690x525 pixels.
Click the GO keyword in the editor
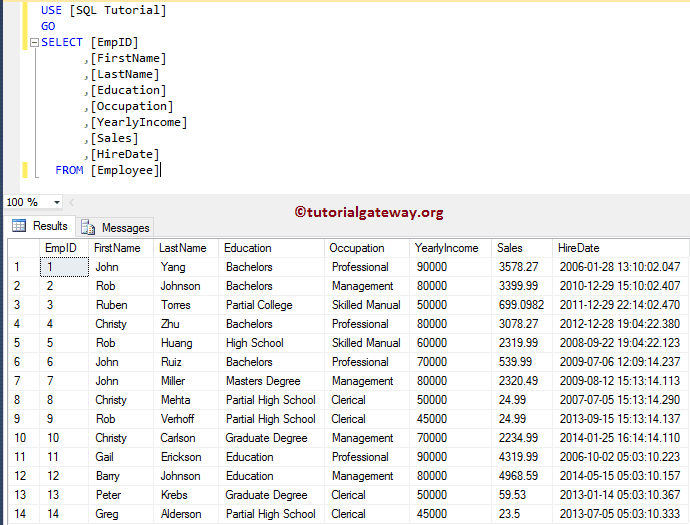tap(48, 26)
